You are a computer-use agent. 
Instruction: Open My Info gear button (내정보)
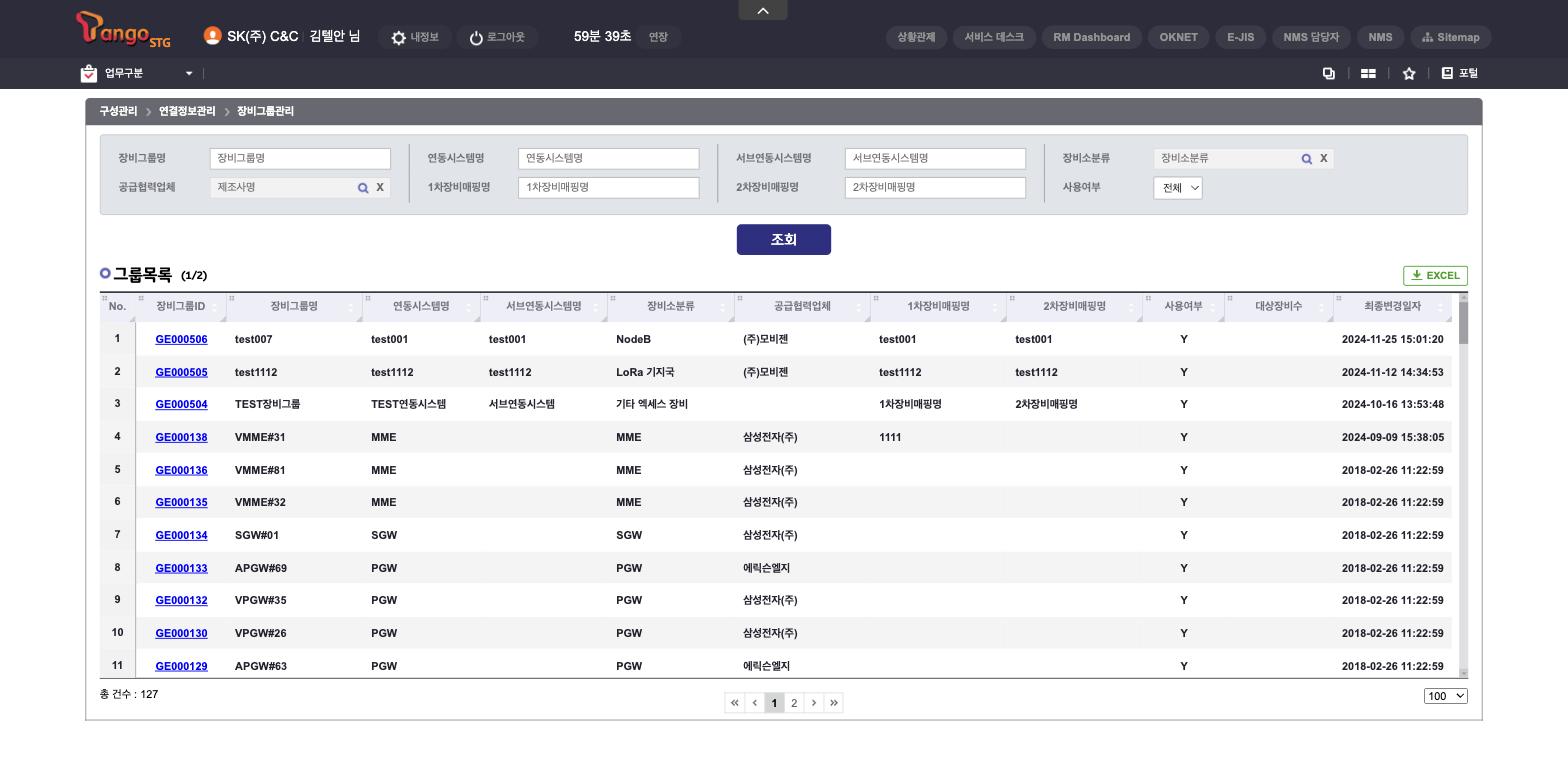click(415, 37)
